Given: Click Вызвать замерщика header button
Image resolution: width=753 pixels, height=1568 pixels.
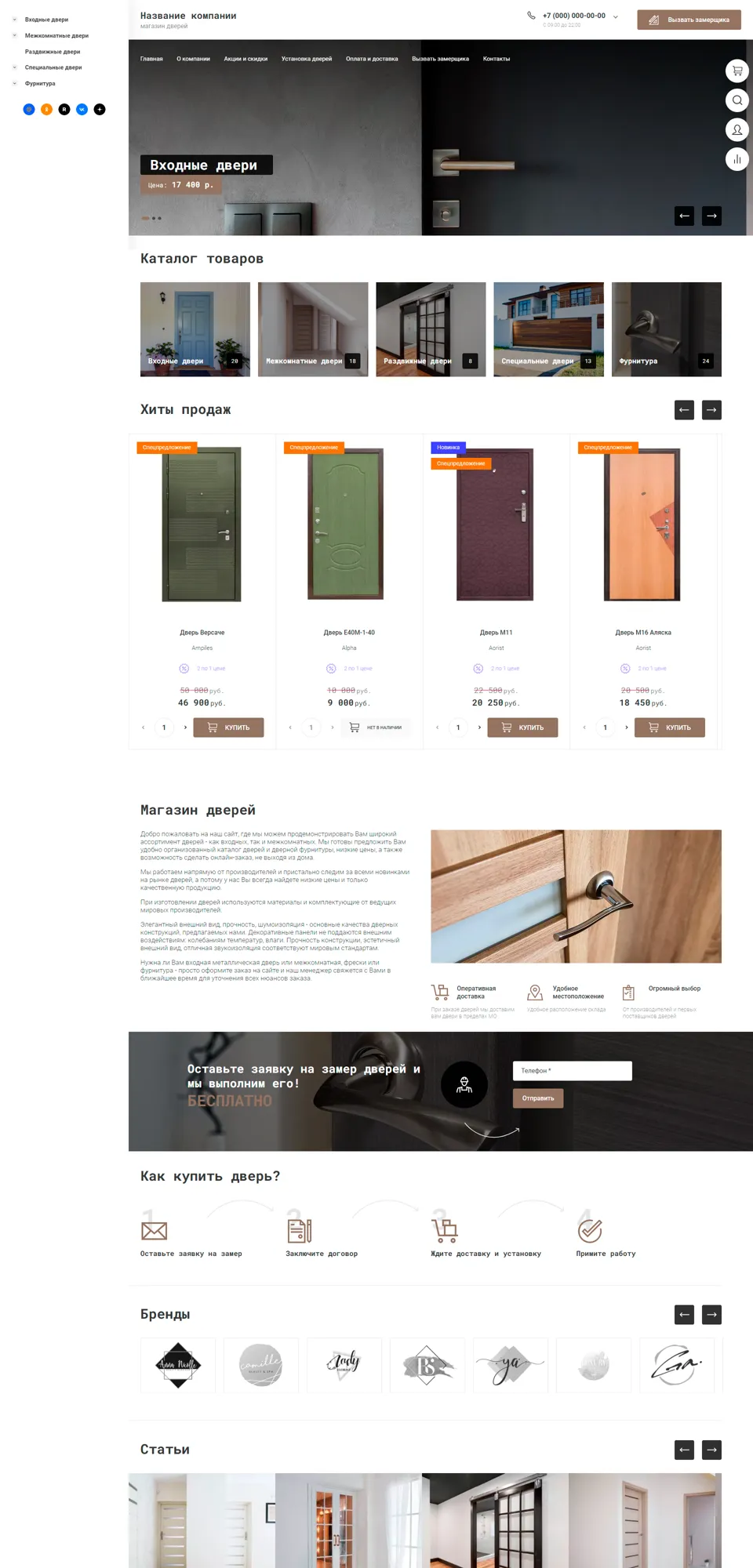Looking at the screenshot, I should [689, 20].
